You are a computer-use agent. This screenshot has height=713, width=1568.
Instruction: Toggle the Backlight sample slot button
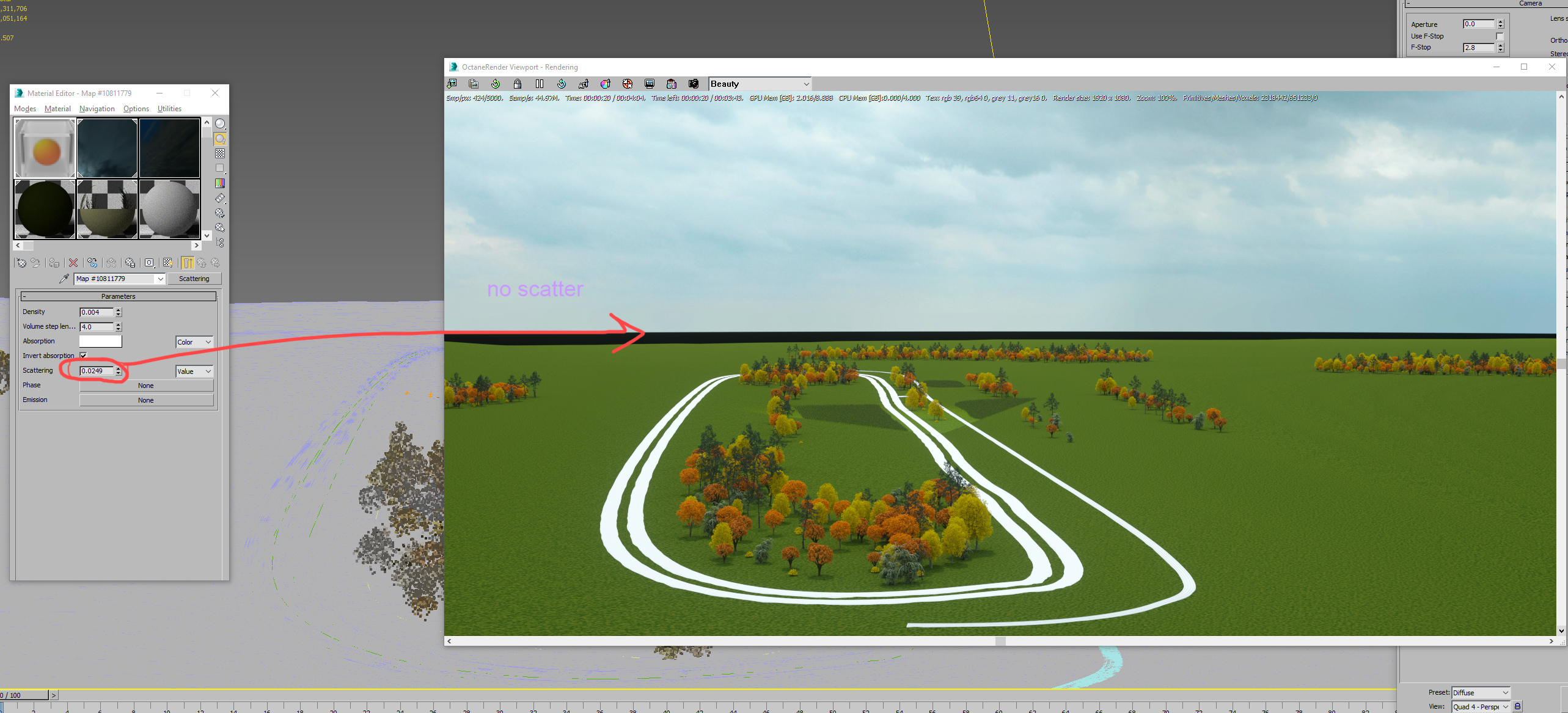pos(220,139)
